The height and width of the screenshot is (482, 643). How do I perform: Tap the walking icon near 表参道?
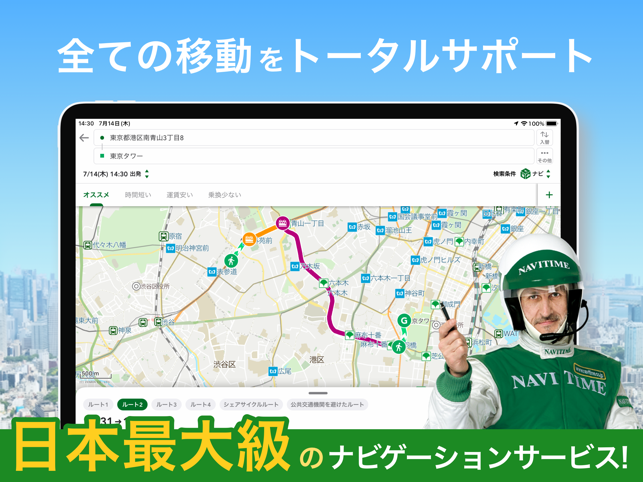[231, 260]
